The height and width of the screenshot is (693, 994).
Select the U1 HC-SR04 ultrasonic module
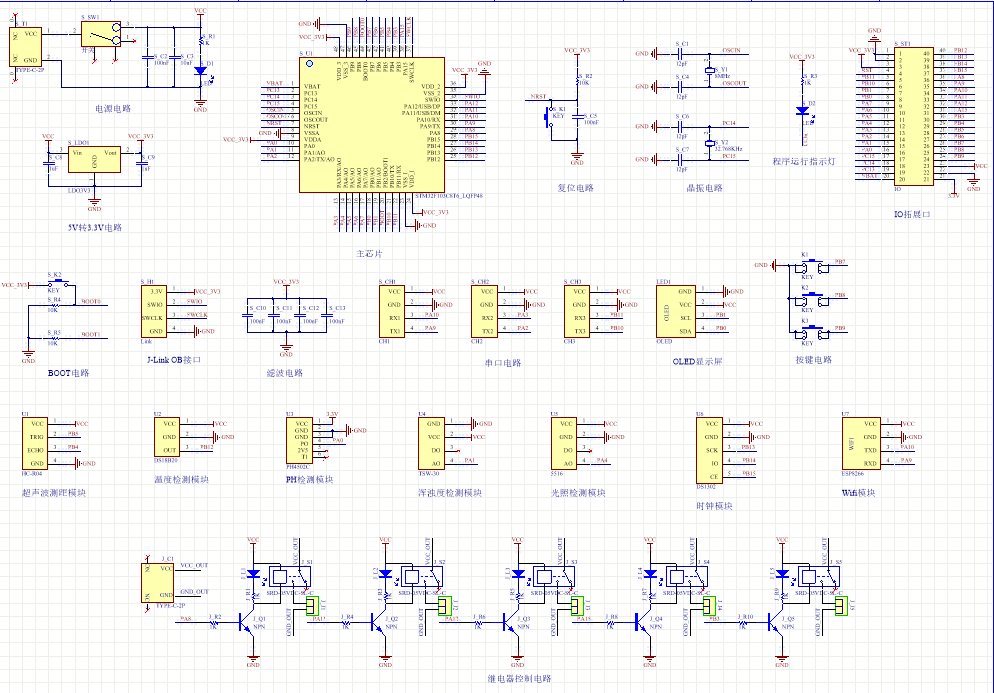pos(34,444)
